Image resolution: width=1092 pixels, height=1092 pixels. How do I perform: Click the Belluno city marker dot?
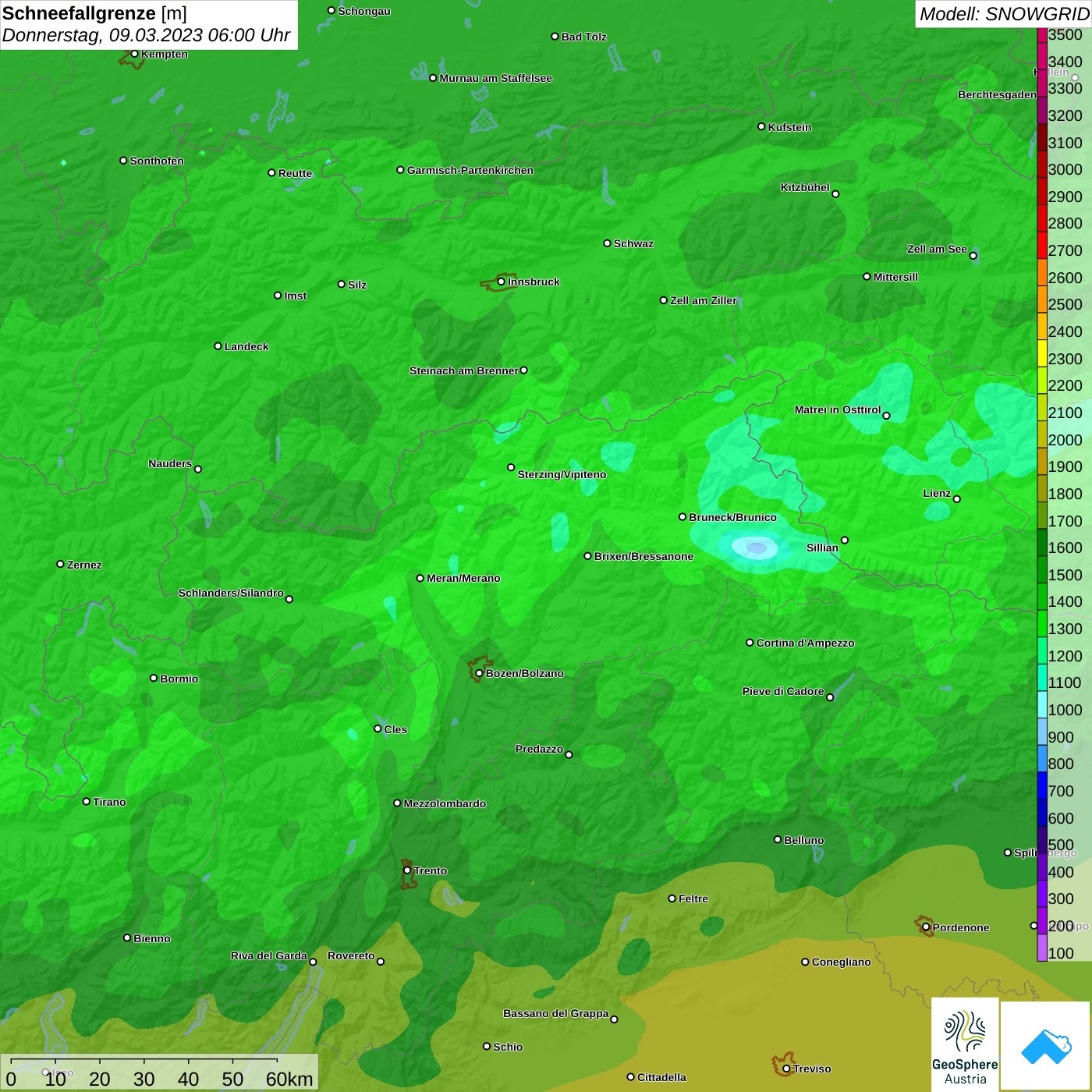click(778, 839)
